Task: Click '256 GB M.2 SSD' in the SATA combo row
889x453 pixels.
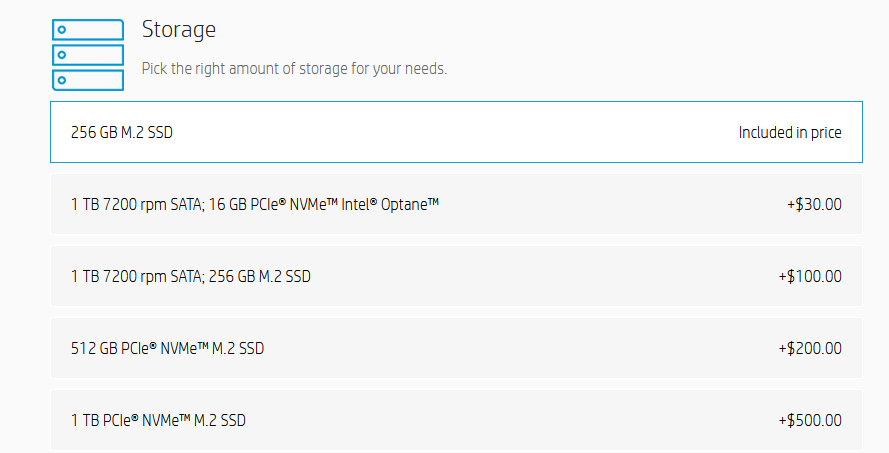Action: click(x=260, y=276)
